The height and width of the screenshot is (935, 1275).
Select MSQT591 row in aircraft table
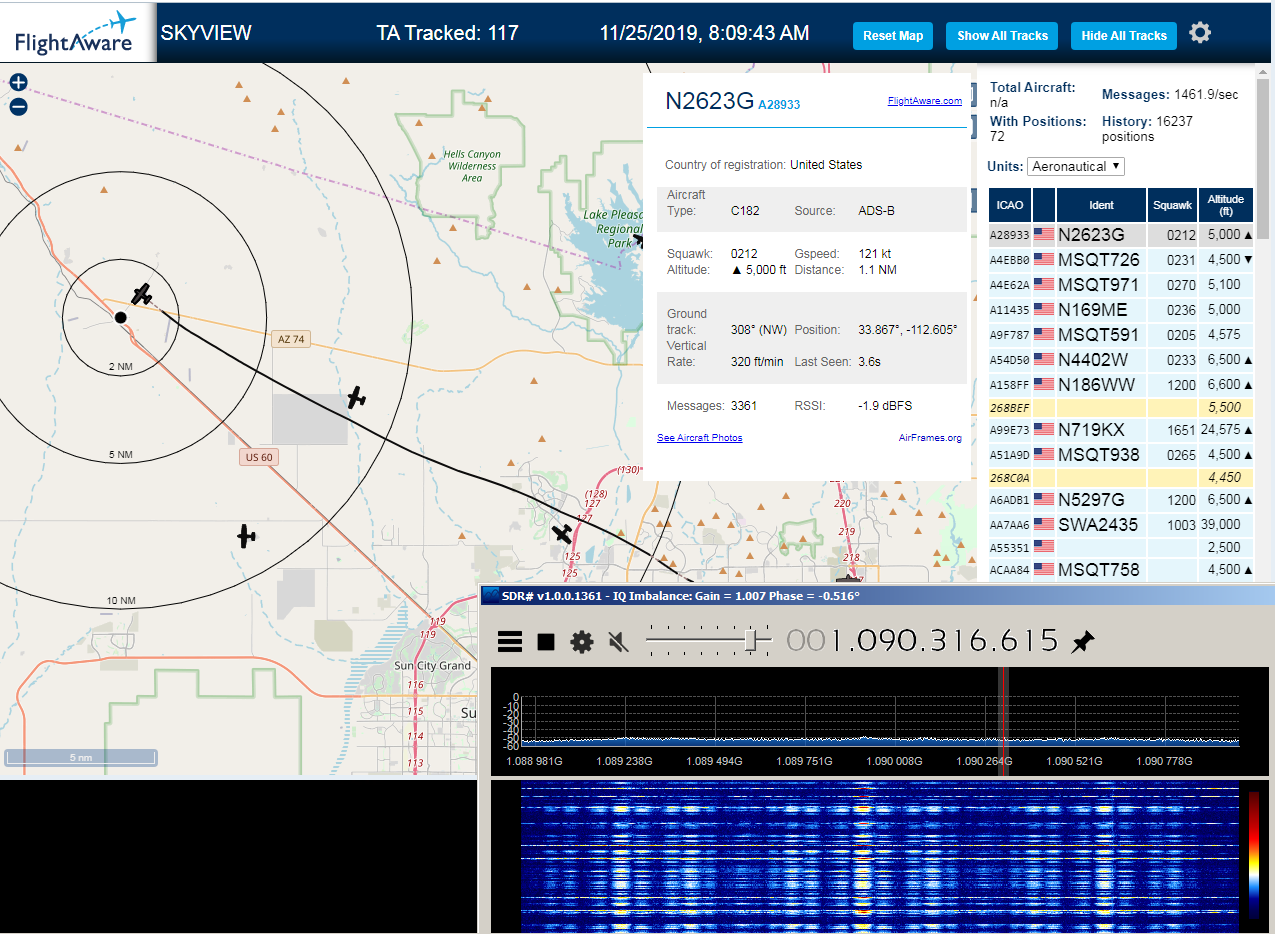point(1121,335)
